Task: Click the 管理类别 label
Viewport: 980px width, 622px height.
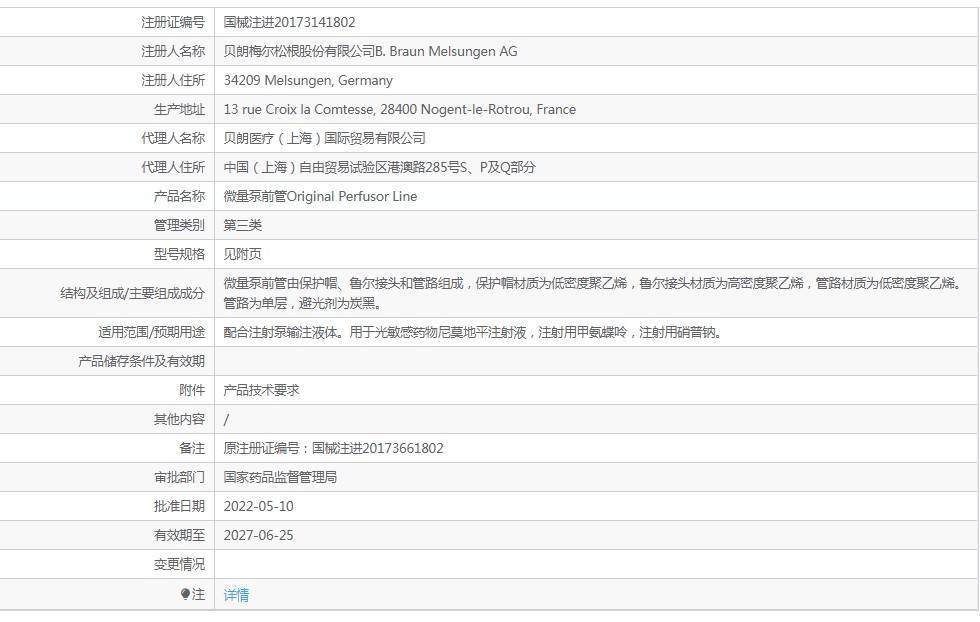Action: pyautogui.click(x=179, y=225)
